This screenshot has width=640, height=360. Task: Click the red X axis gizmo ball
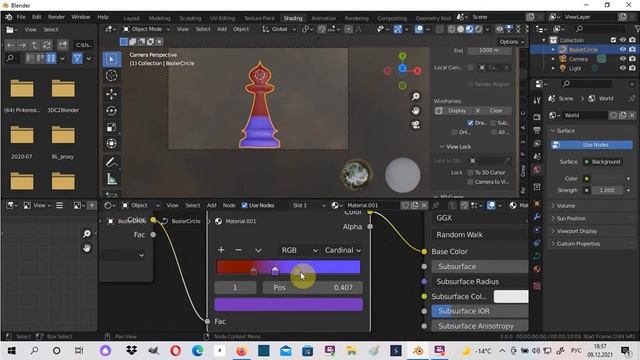[417, 71]
